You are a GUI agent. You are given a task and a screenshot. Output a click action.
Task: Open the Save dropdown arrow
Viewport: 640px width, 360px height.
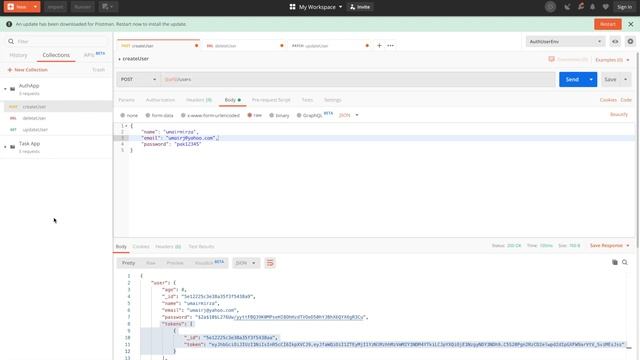point(625,79)
